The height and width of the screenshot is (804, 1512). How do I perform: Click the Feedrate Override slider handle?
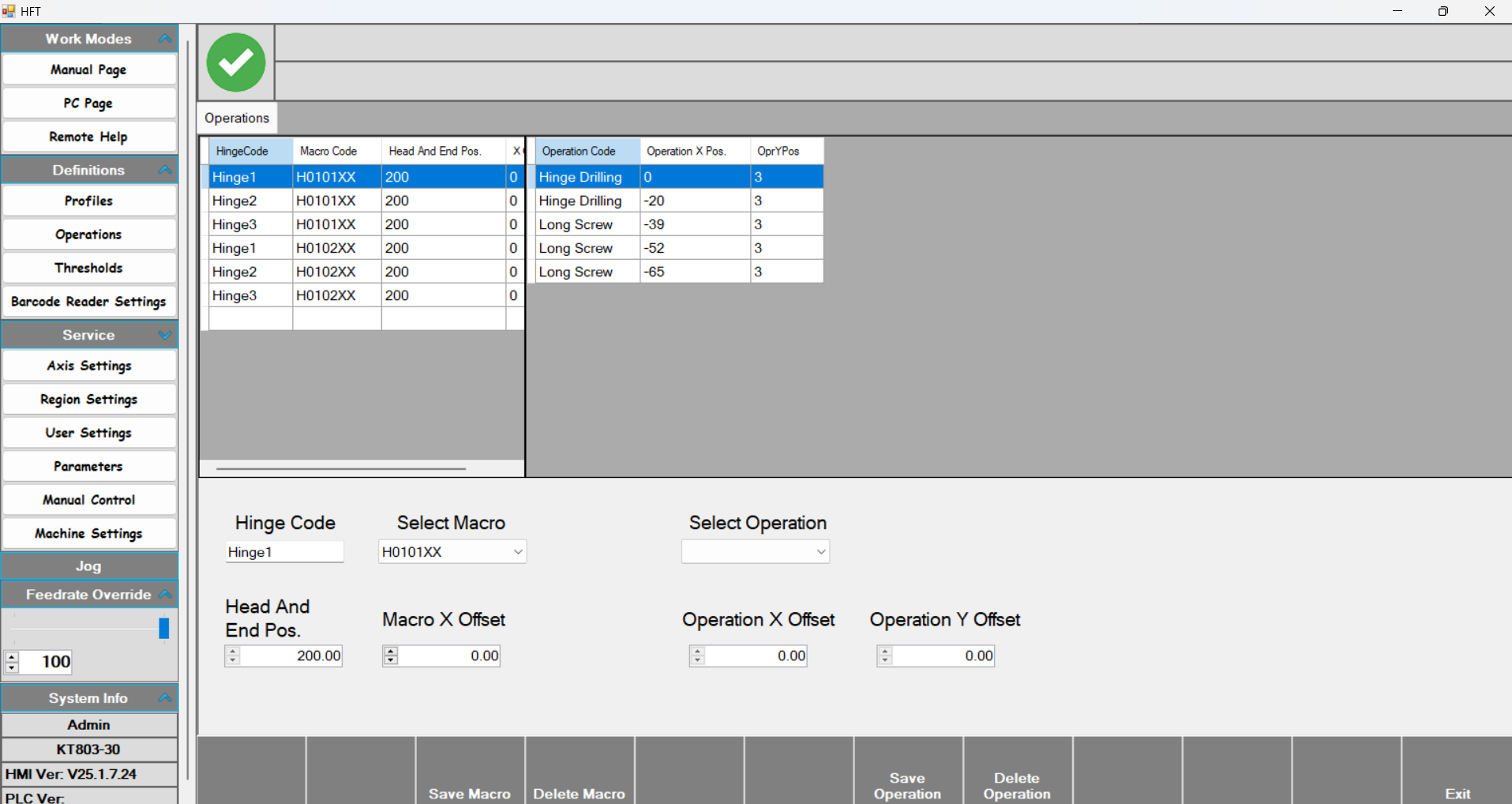[163, 629]
